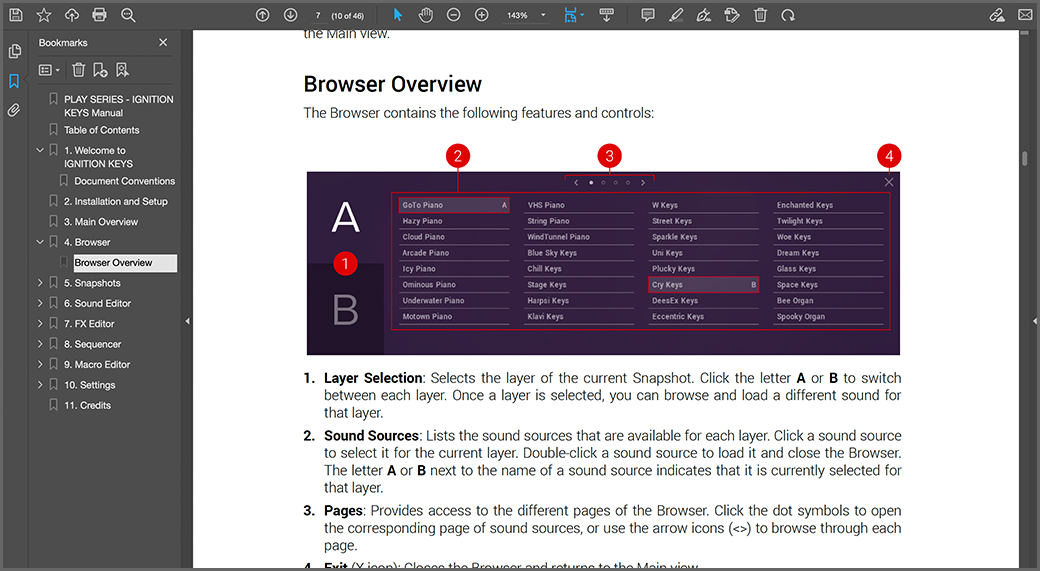This screenshot has width=1040, height=571.
Task: Open the page thumbnails side panel
Action: [x=14, y=51]
